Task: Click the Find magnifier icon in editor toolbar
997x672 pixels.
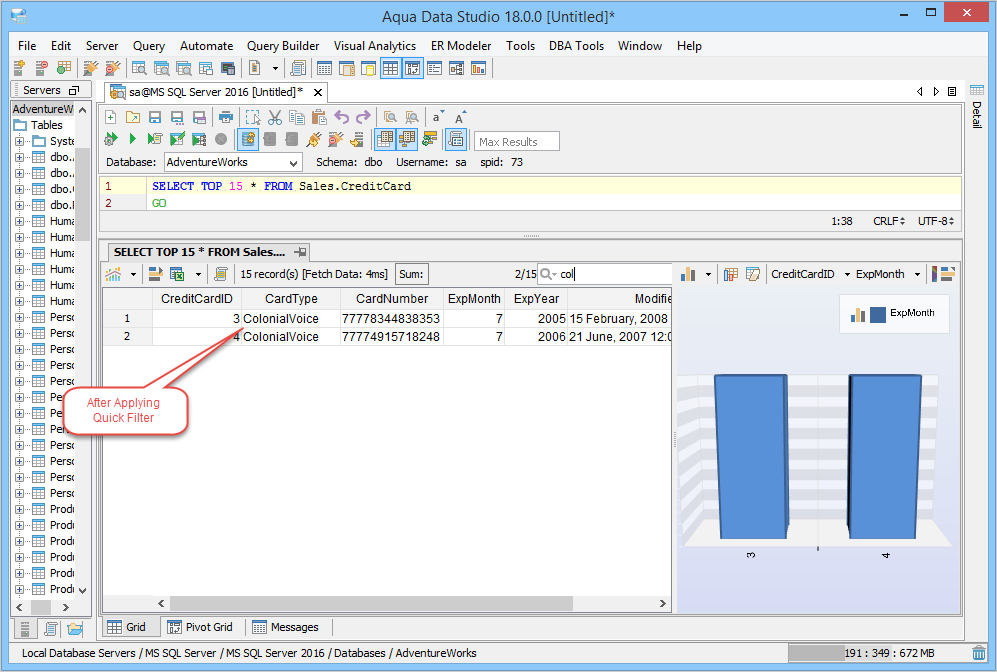Action: pyautogui.click(x=390, y=117)
